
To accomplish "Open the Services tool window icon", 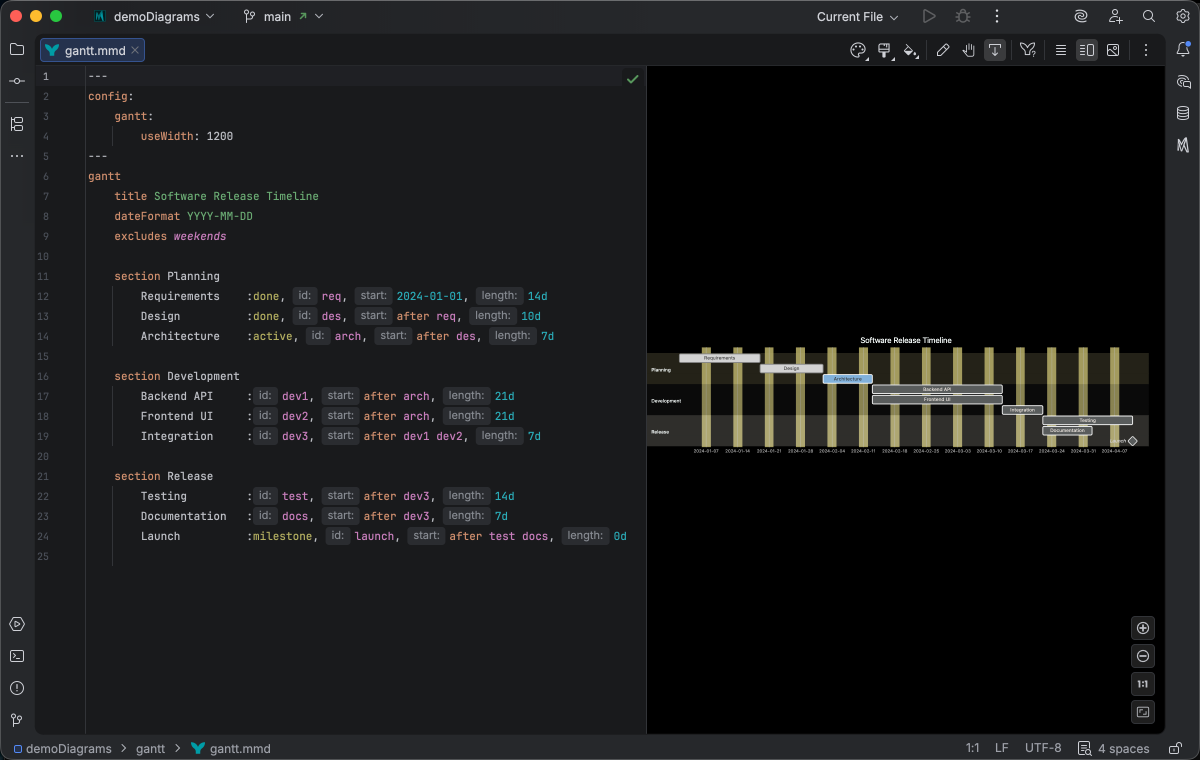I will (x=17, y=624).
